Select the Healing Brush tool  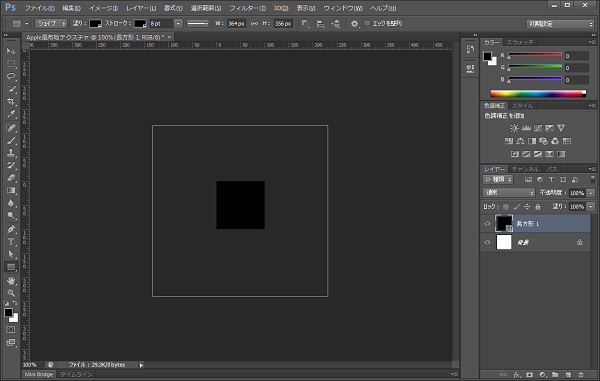(x=11, y=127)
